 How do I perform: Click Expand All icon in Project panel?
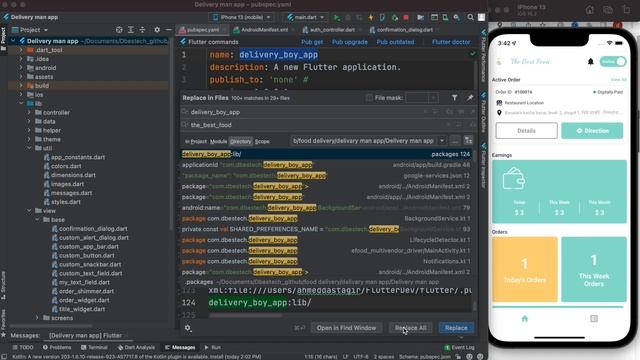point(131,30)
